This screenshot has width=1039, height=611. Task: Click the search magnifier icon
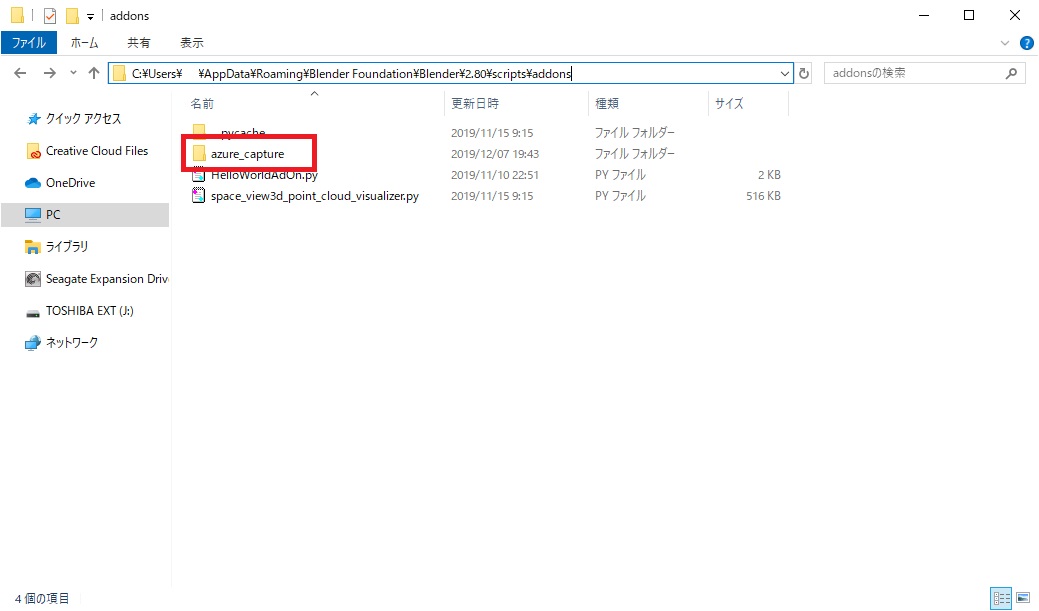click(1011, 73)
